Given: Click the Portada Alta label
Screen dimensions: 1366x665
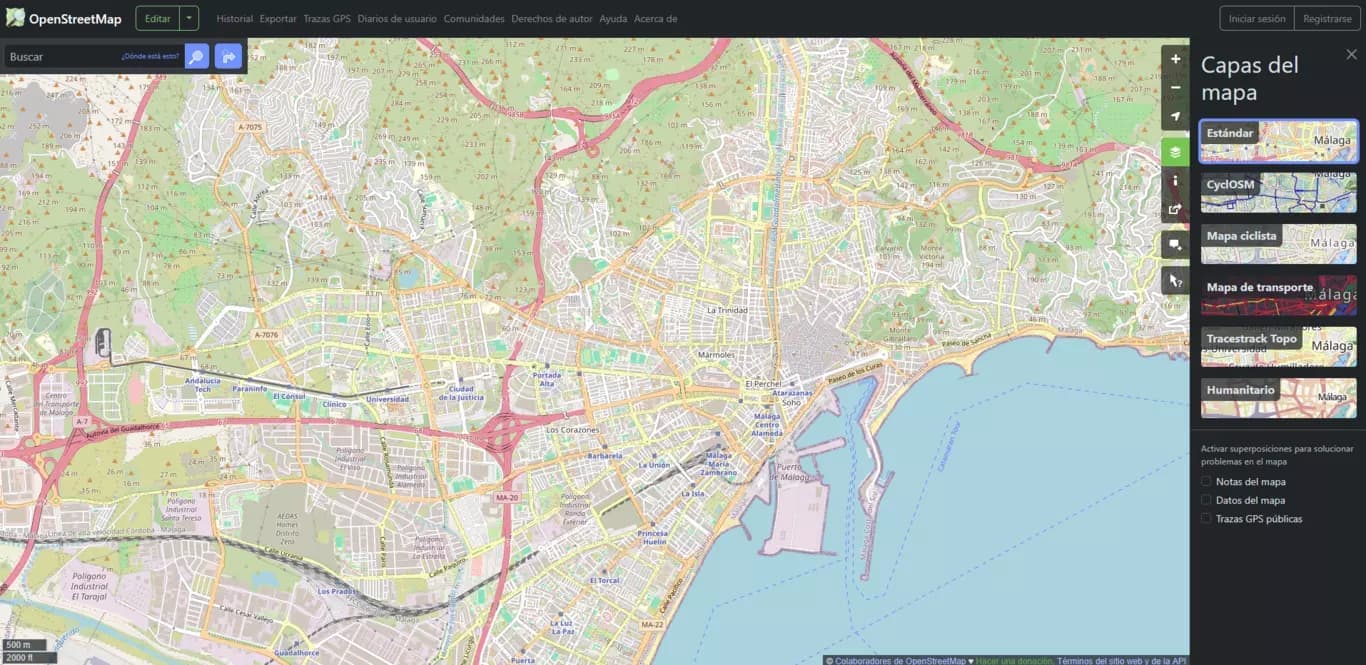Looking at the screenshot, I should (547, 380).
